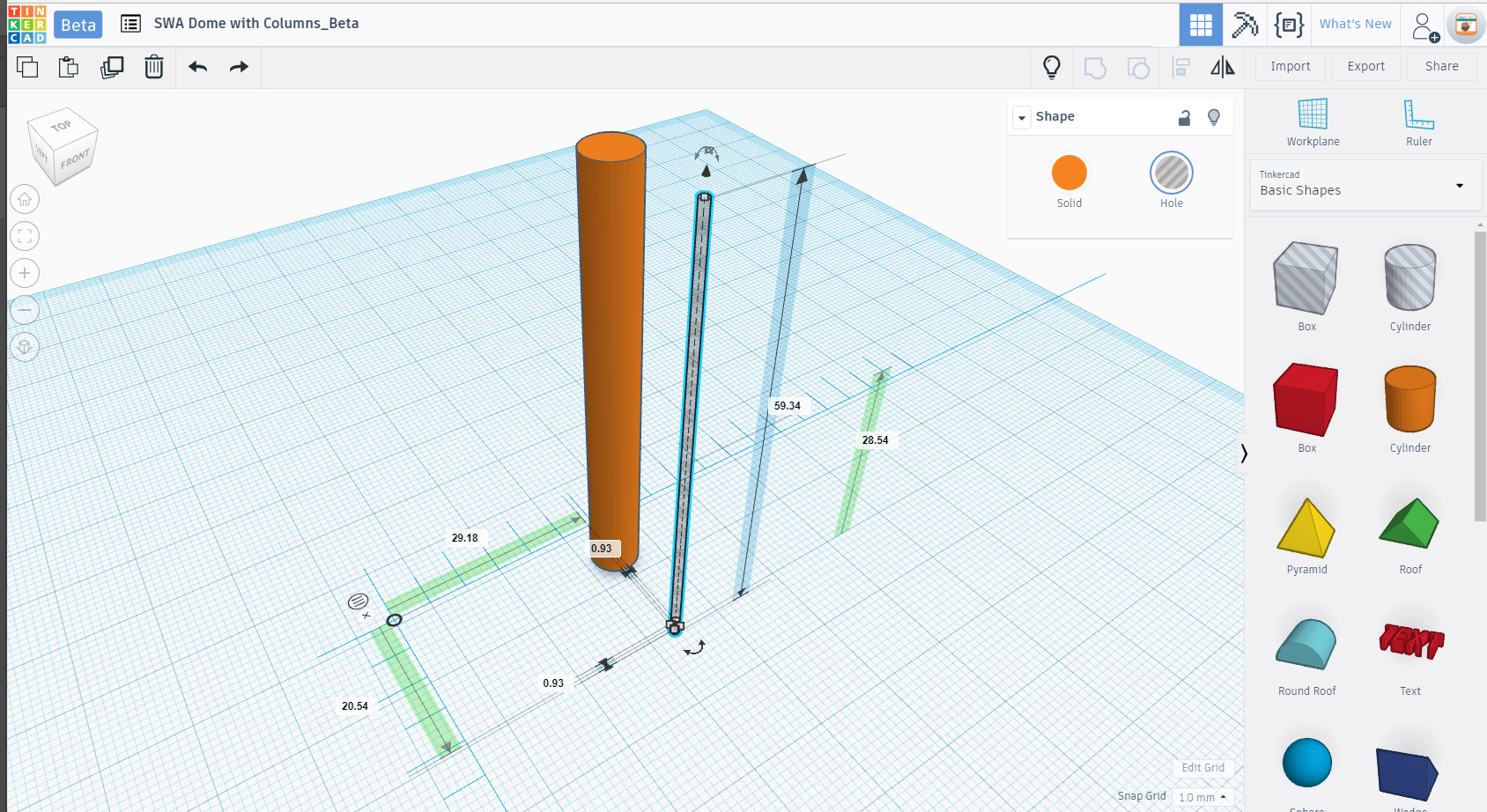The width and height of the screenshot is (1487, 812).
Task: Click Fit all in view
Action: coord(25,236)
